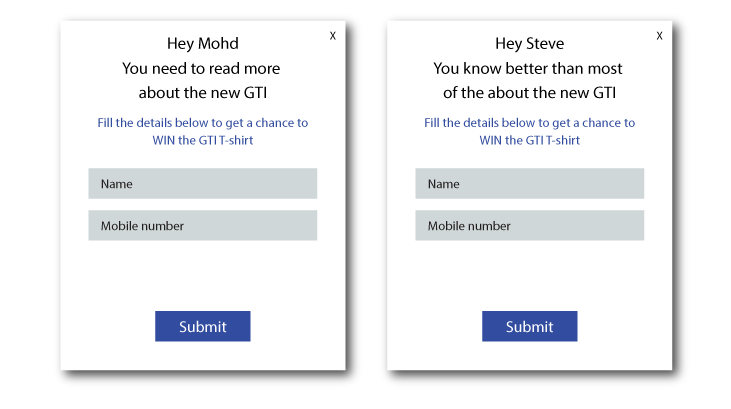Close the Hey Mohd popup
This screenshot has width=731, height=409.
coord(333,36)
